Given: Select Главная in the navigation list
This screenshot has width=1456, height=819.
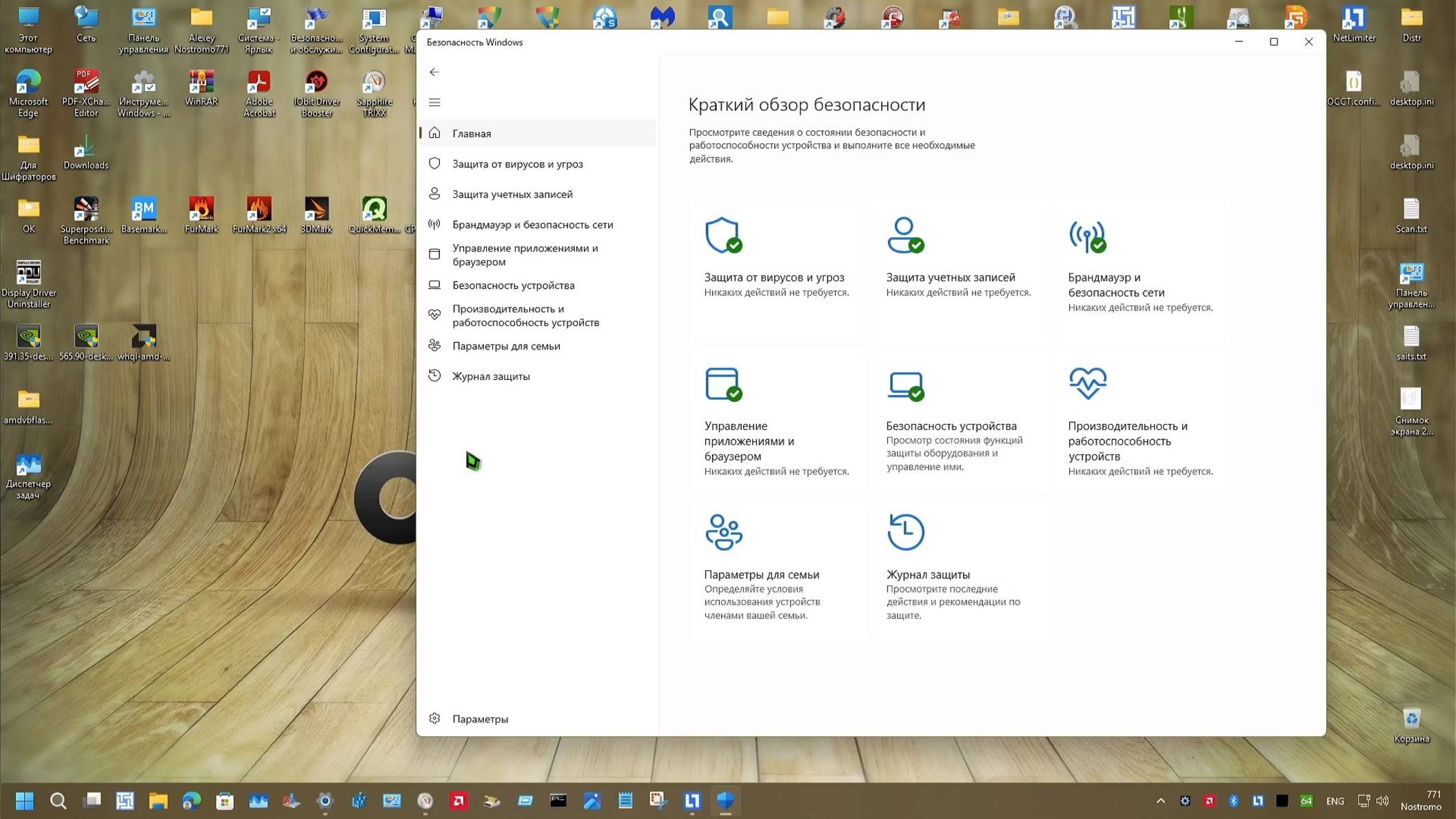Looking at the screenshot, I should pos(472,133).
